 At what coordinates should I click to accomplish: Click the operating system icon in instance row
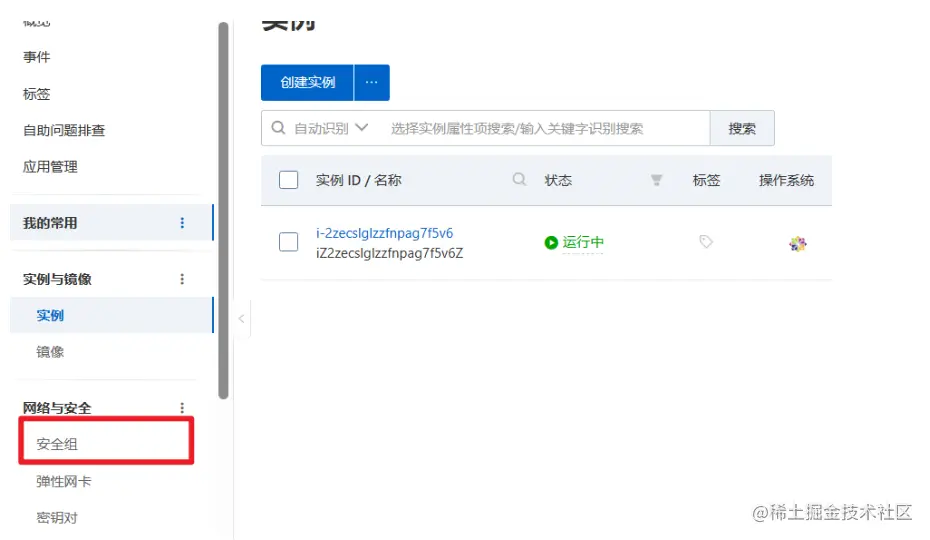click(x=798, y=243)
